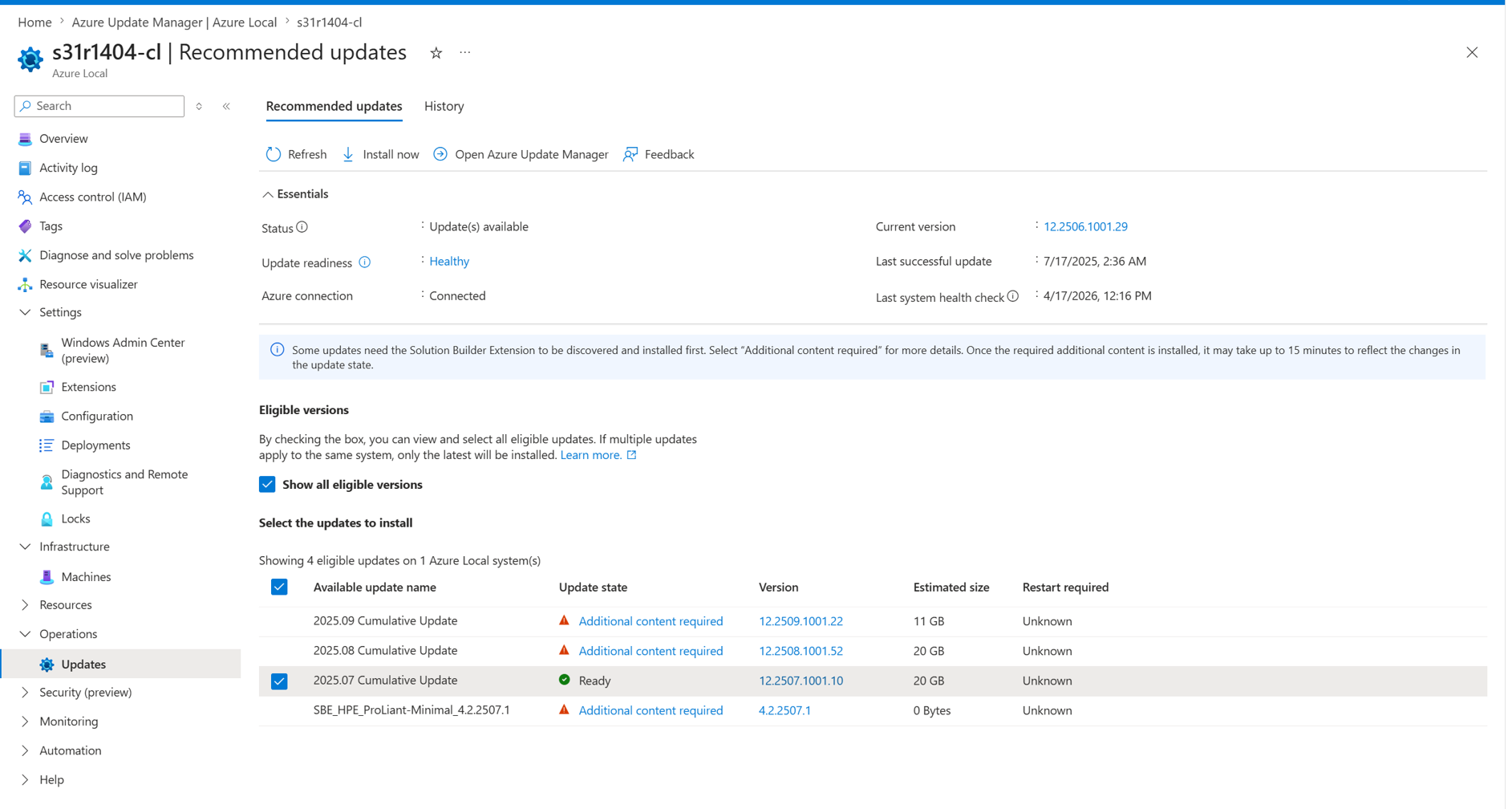Click the Resource visualizer icon

point(25,284)
